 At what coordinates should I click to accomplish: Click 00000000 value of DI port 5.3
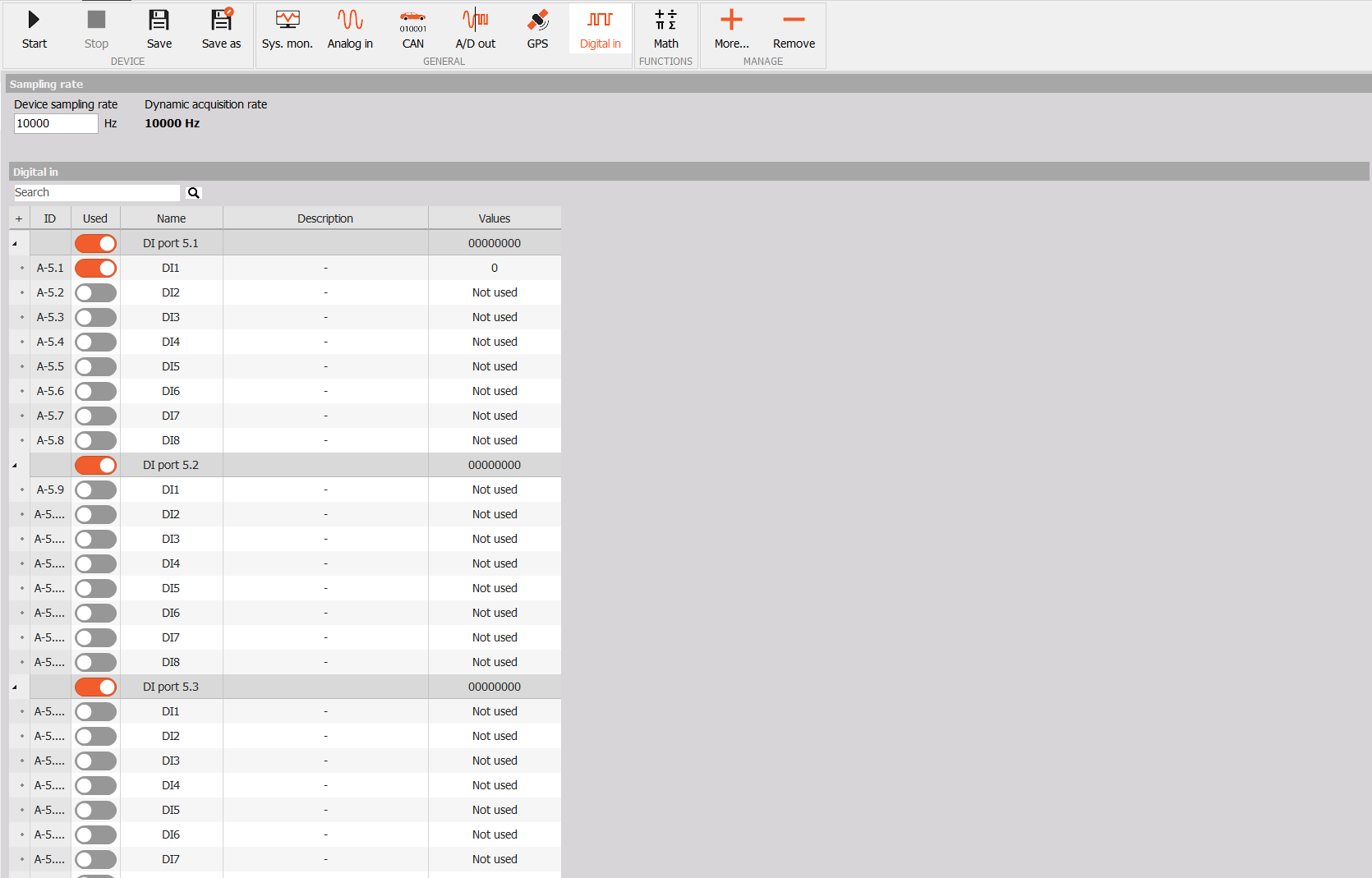(495, 687)
